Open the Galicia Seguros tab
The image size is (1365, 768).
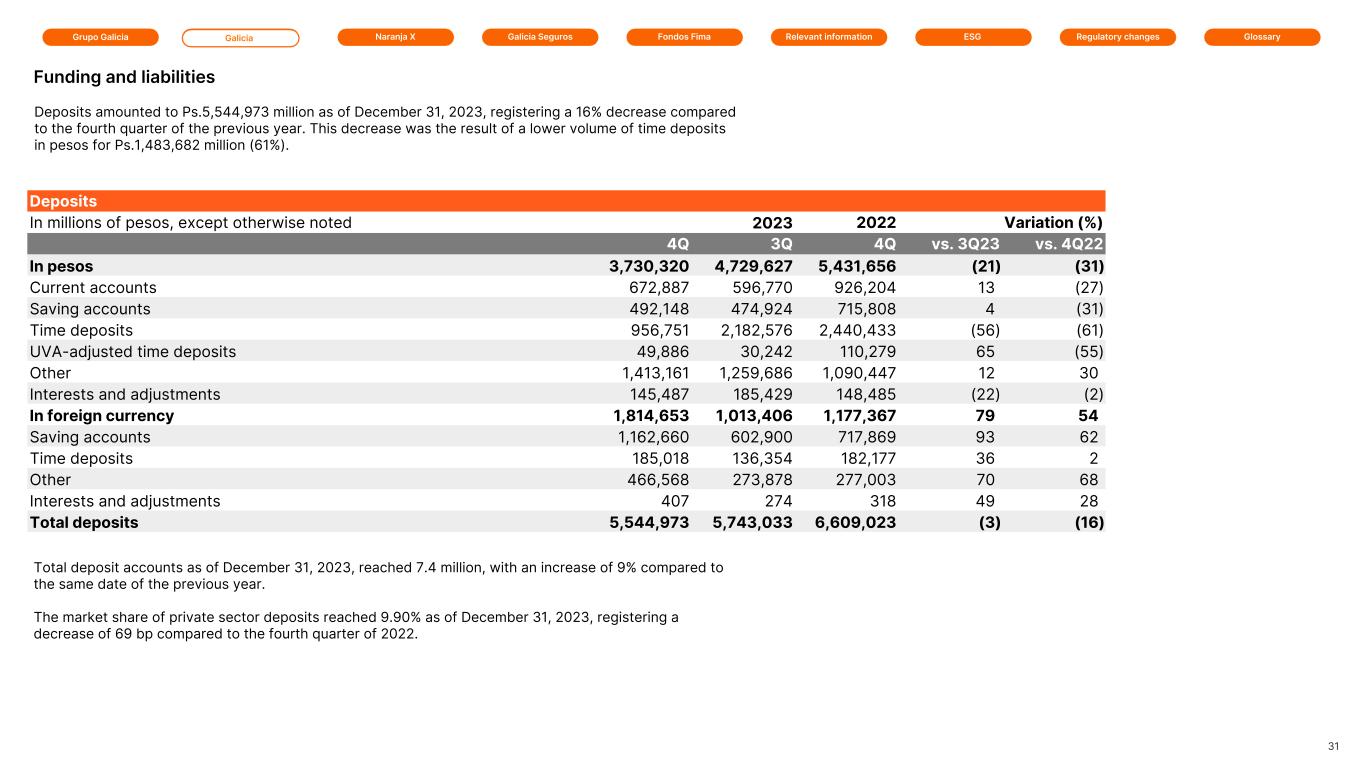click(539, 37)
